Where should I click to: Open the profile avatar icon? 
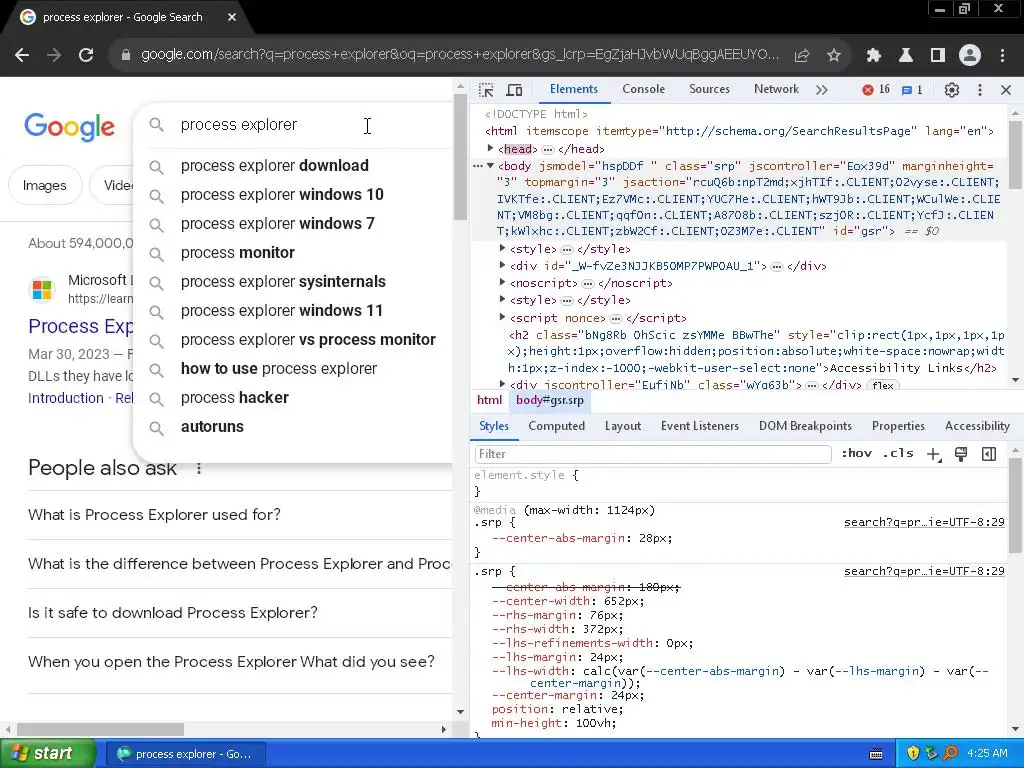click(x=970, y=56)
